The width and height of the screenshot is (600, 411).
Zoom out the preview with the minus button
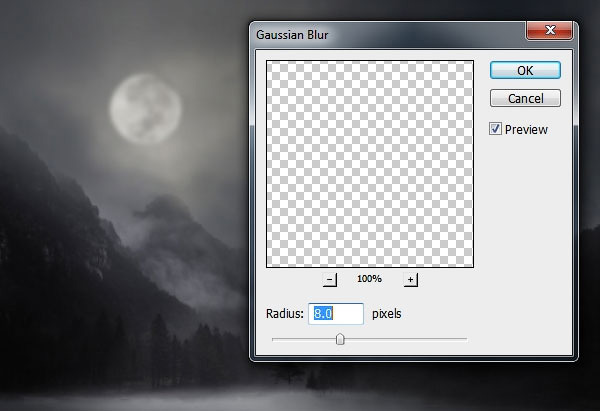tap(329, 279)
